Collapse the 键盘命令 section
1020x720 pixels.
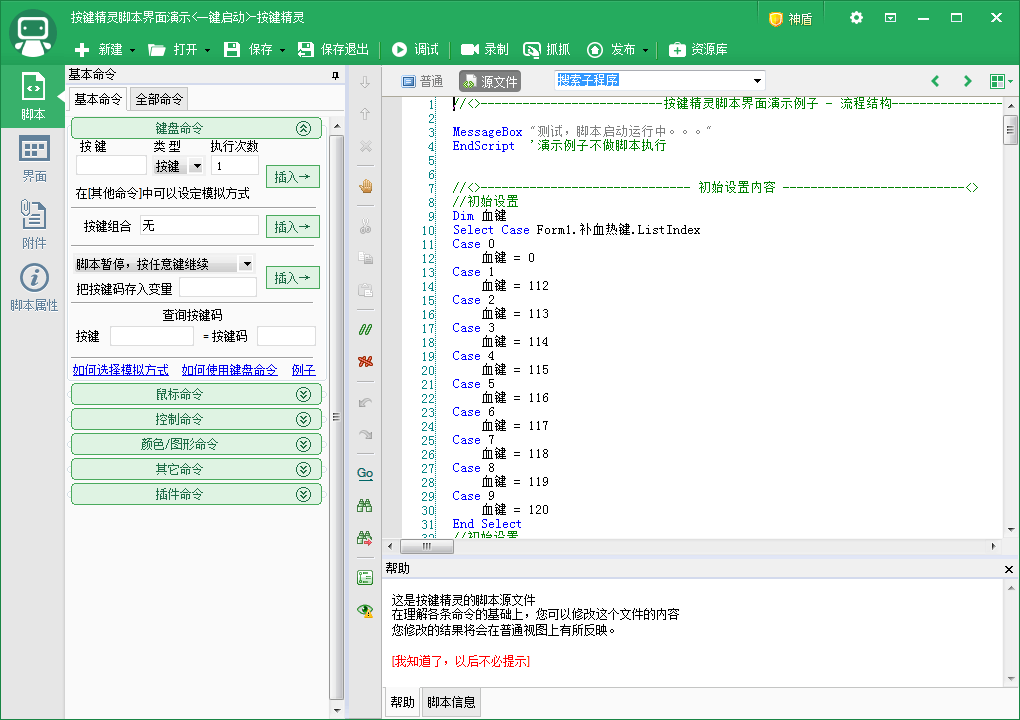(x=304, y=128)
